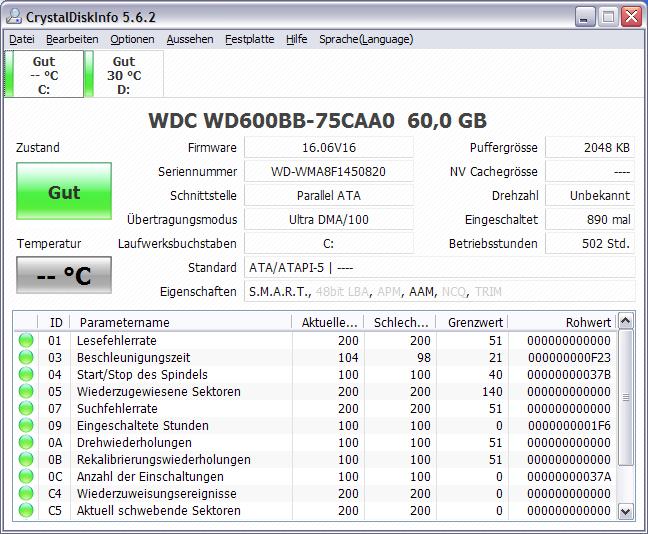Screen dimensions: 648x534
Task: Open the Sprache(Language) menu
Action: [x=366, y=39]
